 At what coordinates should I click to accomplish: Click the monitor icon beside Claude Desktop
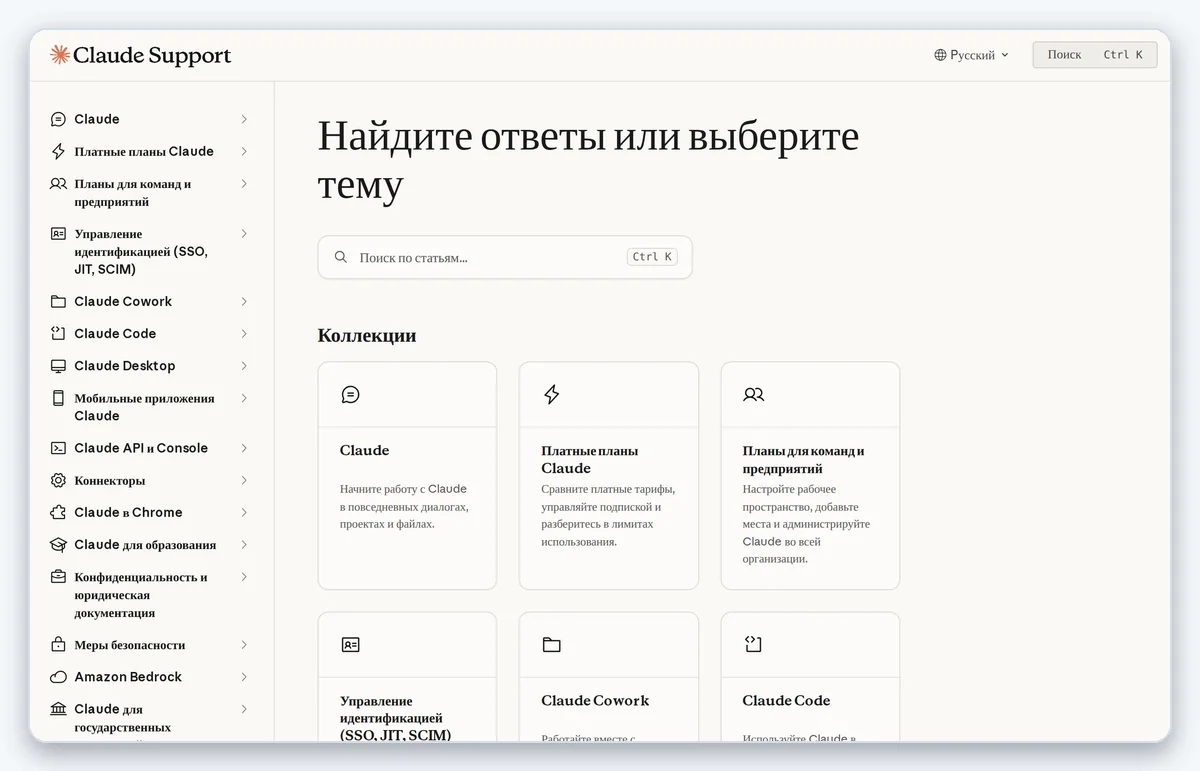pos(58,366)
